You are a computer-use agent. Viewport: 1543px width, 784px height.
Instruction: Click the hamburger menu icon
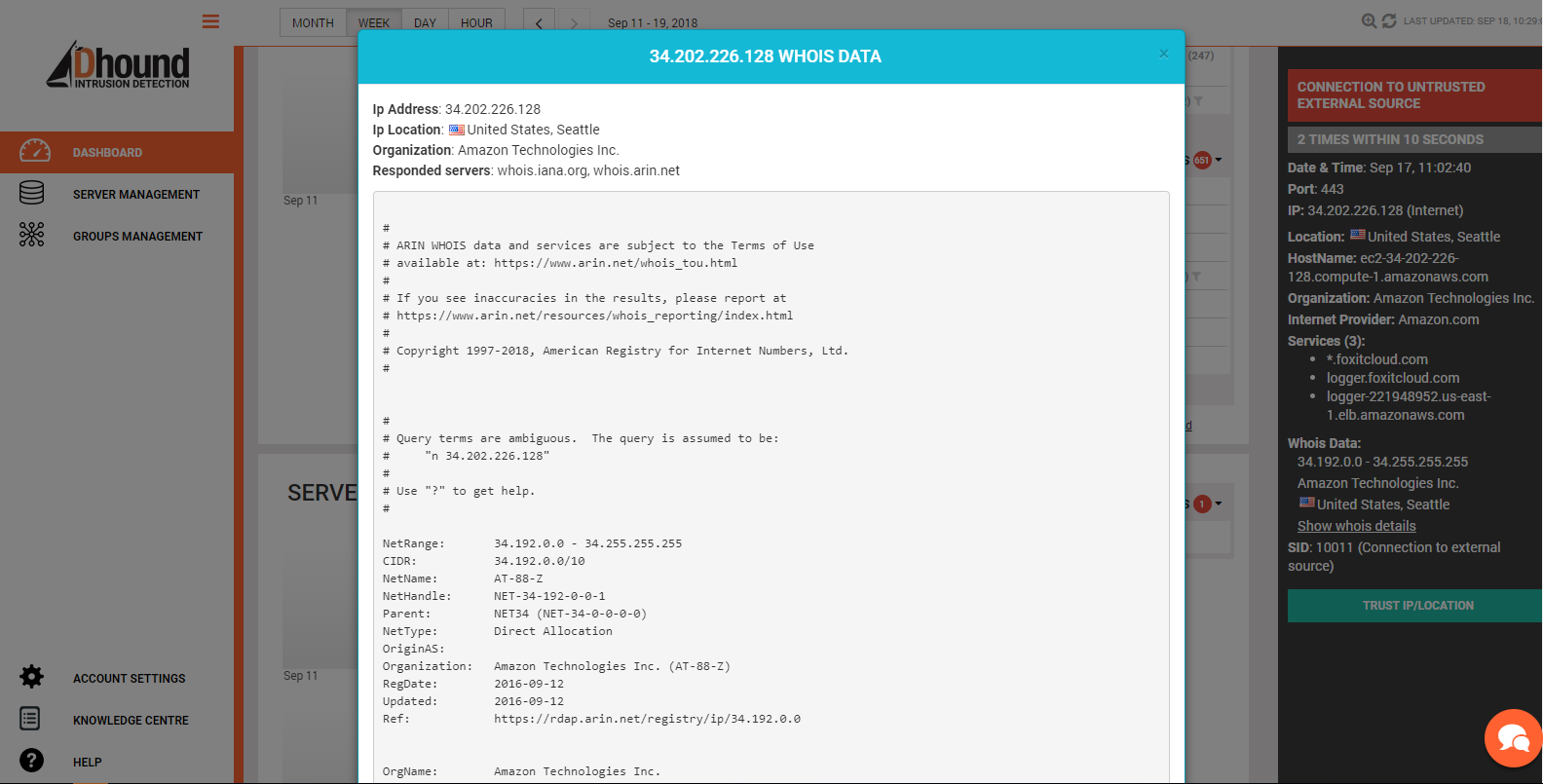[210, 21]
